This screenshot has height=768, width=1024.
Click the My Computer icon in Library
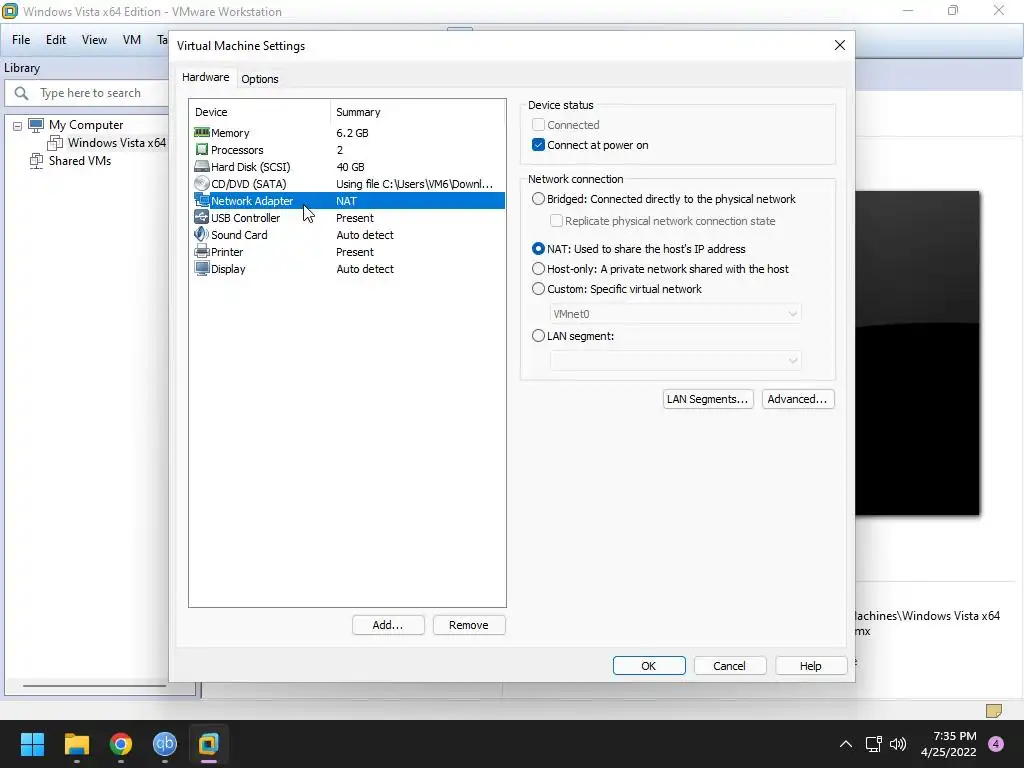[36, 125]
